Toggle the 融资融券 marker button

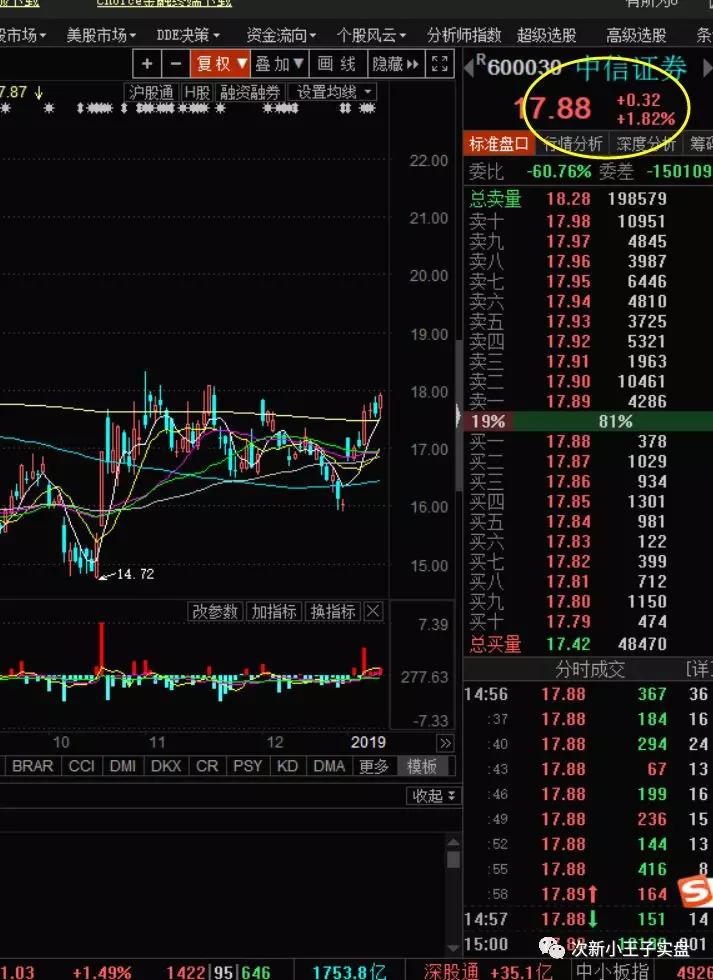(250, 92)
